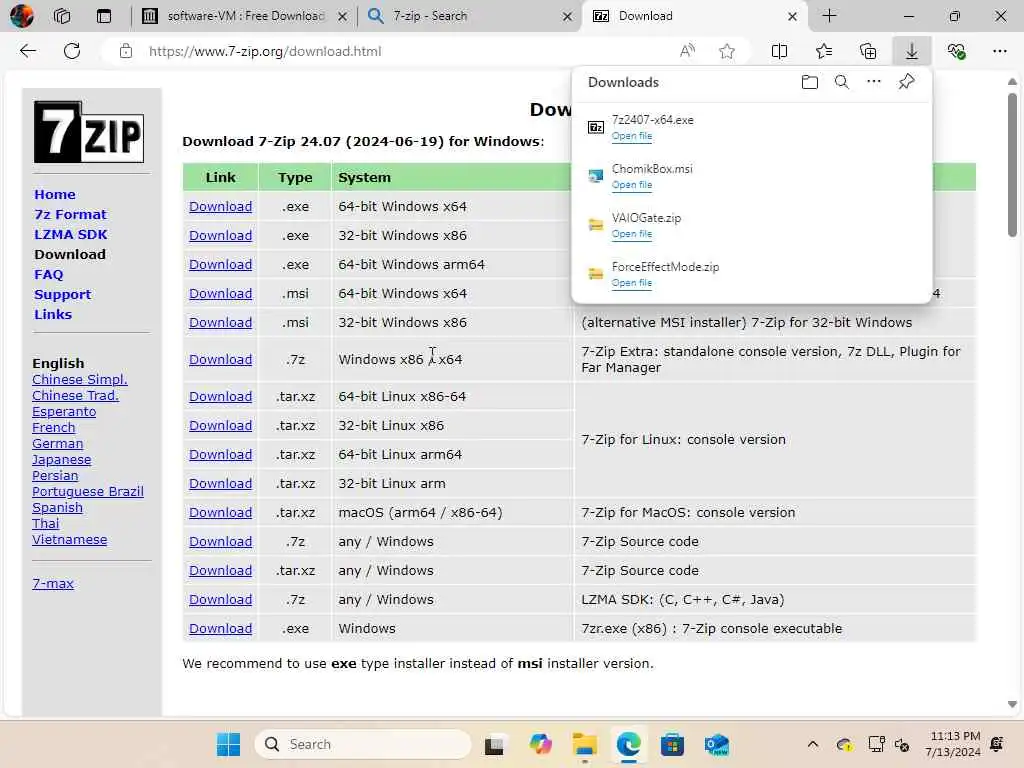
Task: Open the Read aloud icon in address bar
Action: 688,51
